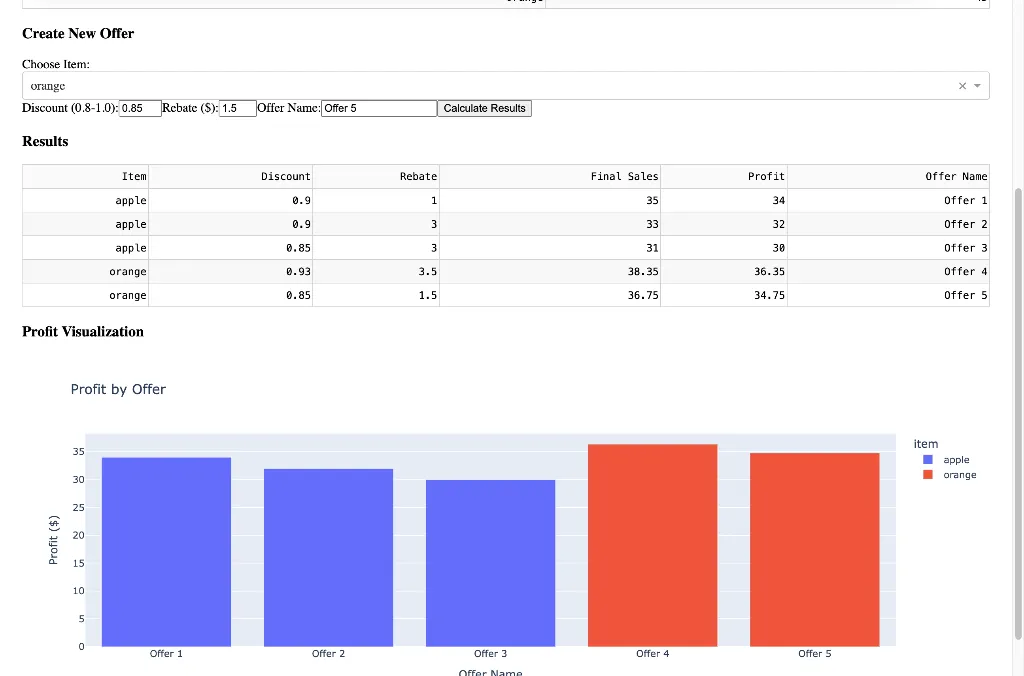This screenshot has height=676, width=1024.
Task: Click the blue Offer 1 bar
Action: tap(166, 551)
